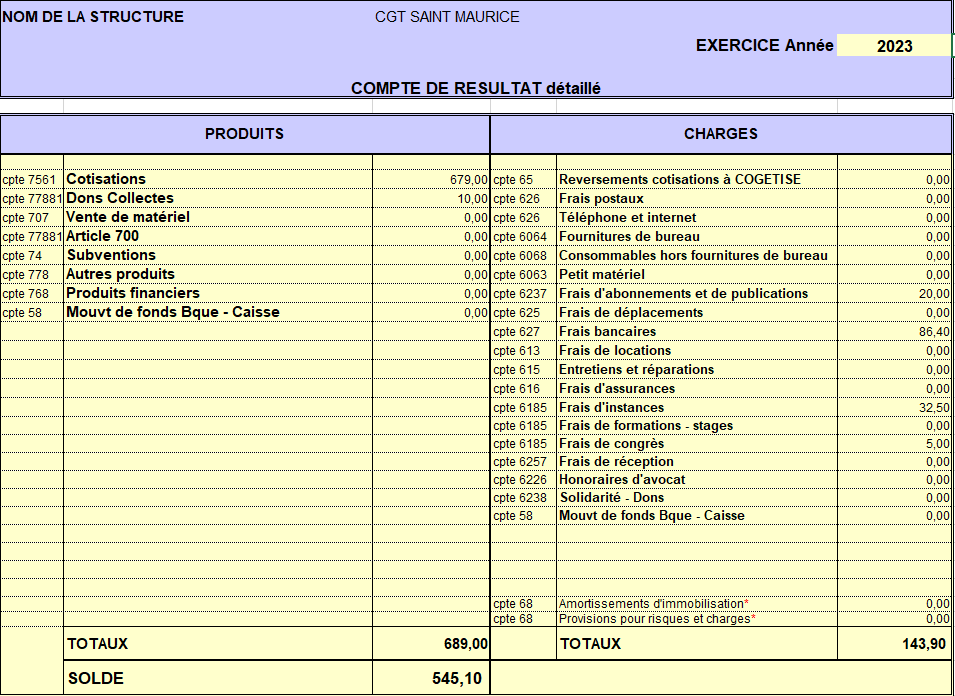Click the Frais bancaires amount 86,40
The image size is (955, 696).
(894, 332)
